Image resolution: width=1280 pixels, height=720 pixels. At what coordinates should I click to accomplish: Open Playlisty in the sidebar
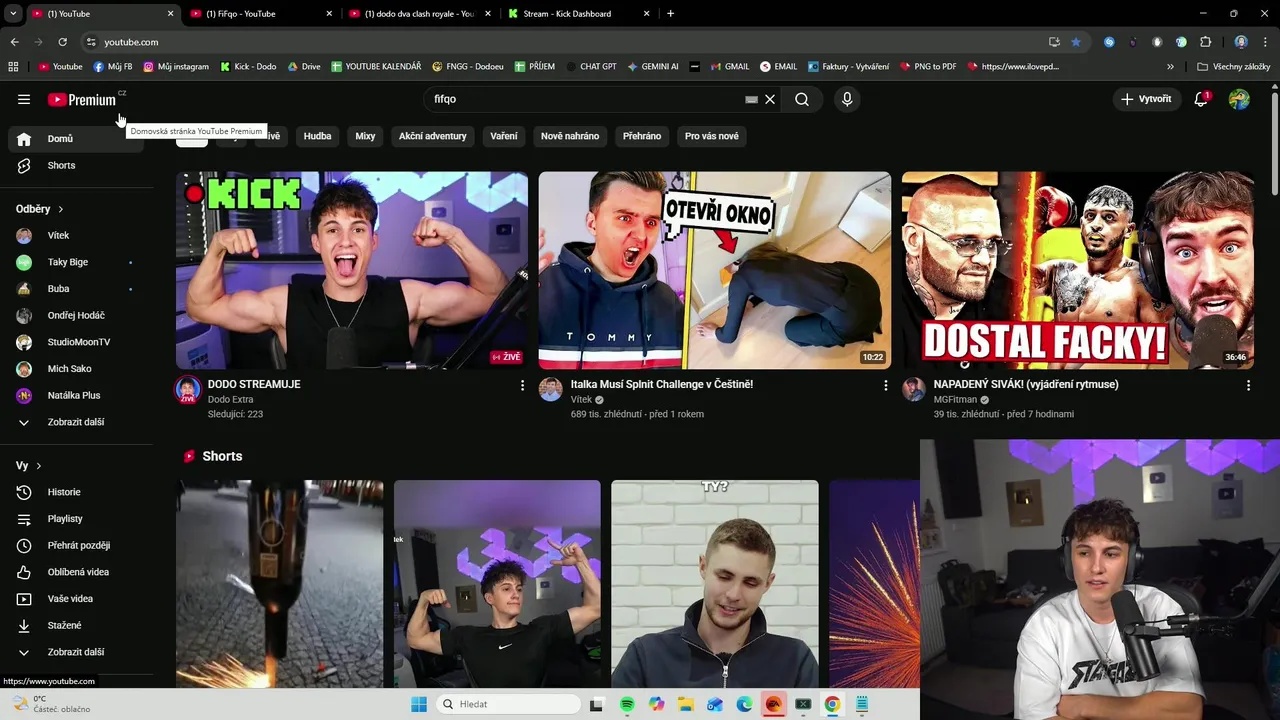(76, 519)
